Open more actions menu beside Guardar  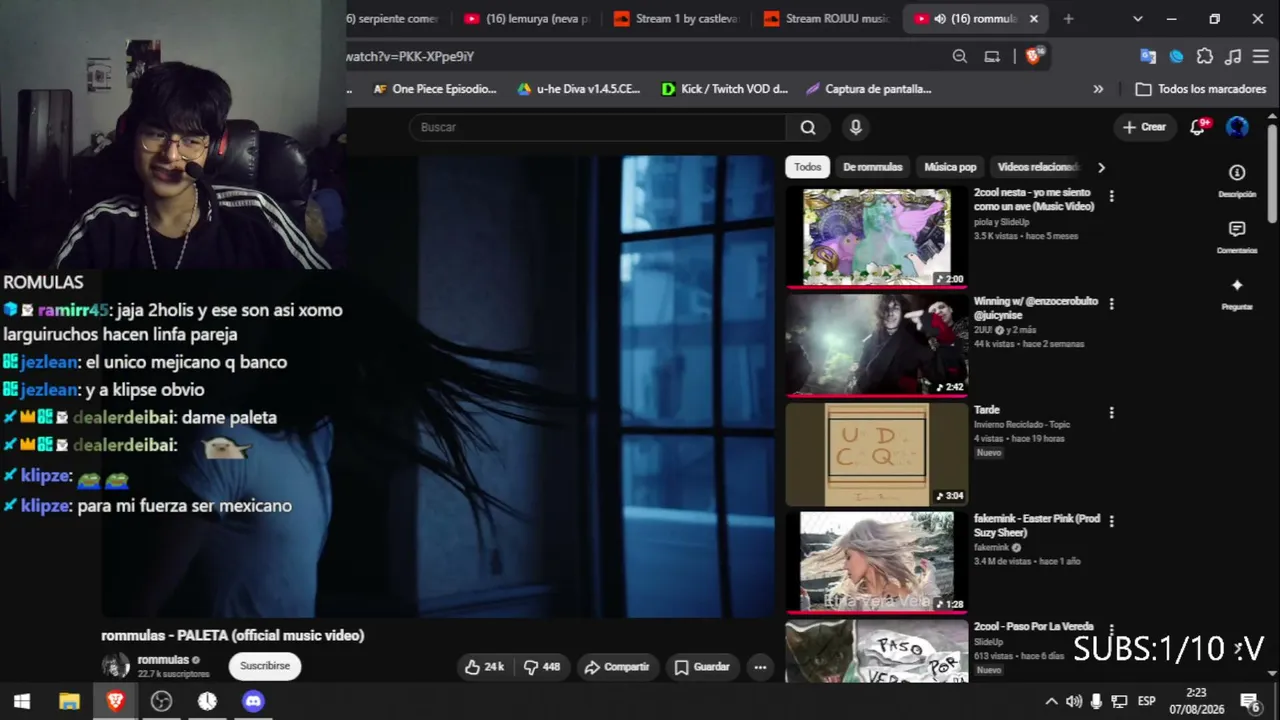(760, 667)
